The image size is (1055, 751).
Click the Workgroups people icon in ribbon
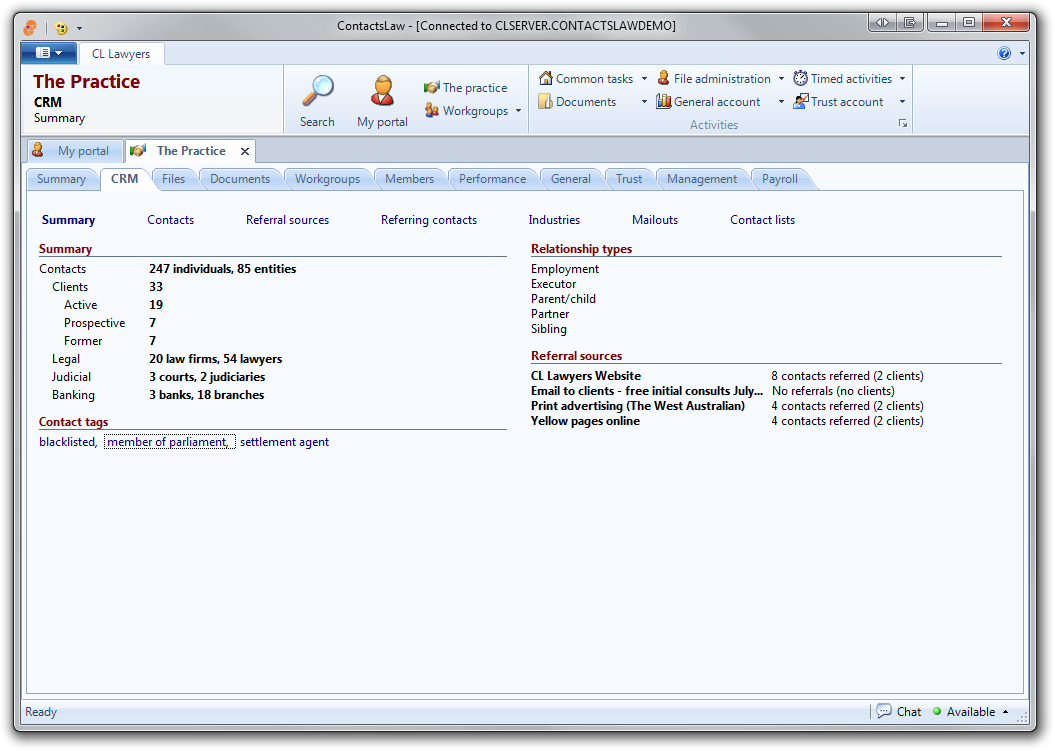pyautogui.click(x=431, y=110)
